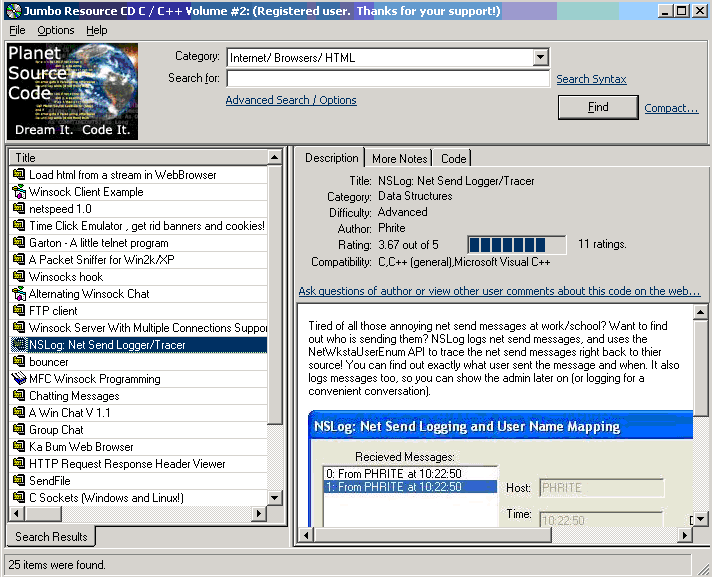Image resolution: width=712 pixels, height=577 pixels.
Task: Click the icon next to Time Click Emulator
Action: pos(19,225)
